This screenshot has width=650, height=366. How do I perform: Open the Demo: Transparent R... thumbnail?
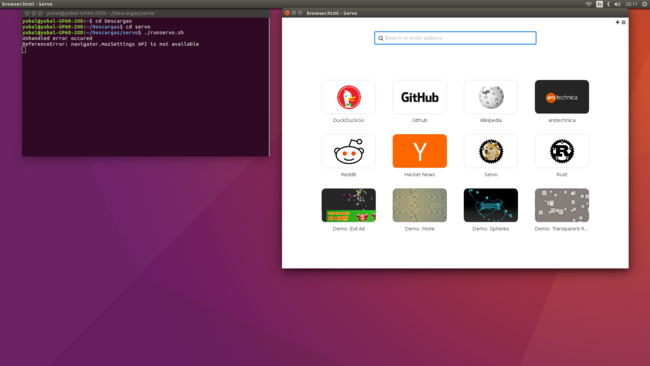[x=562, y=205]
